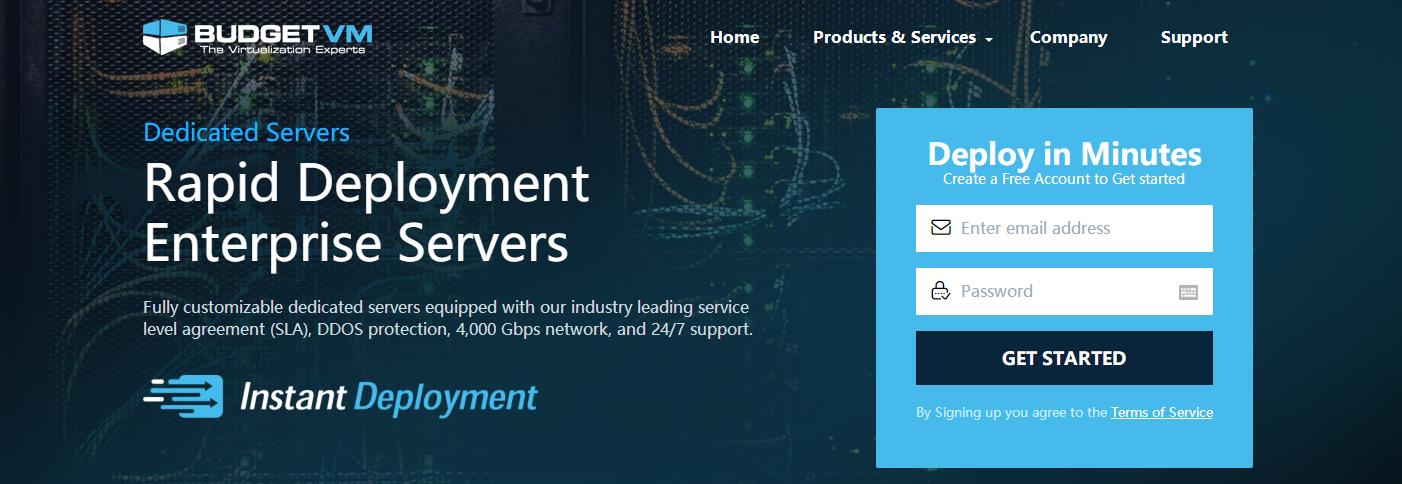
Task: Navigate to the Support page
Action: pyautogui.click(x=1193, y=37)
